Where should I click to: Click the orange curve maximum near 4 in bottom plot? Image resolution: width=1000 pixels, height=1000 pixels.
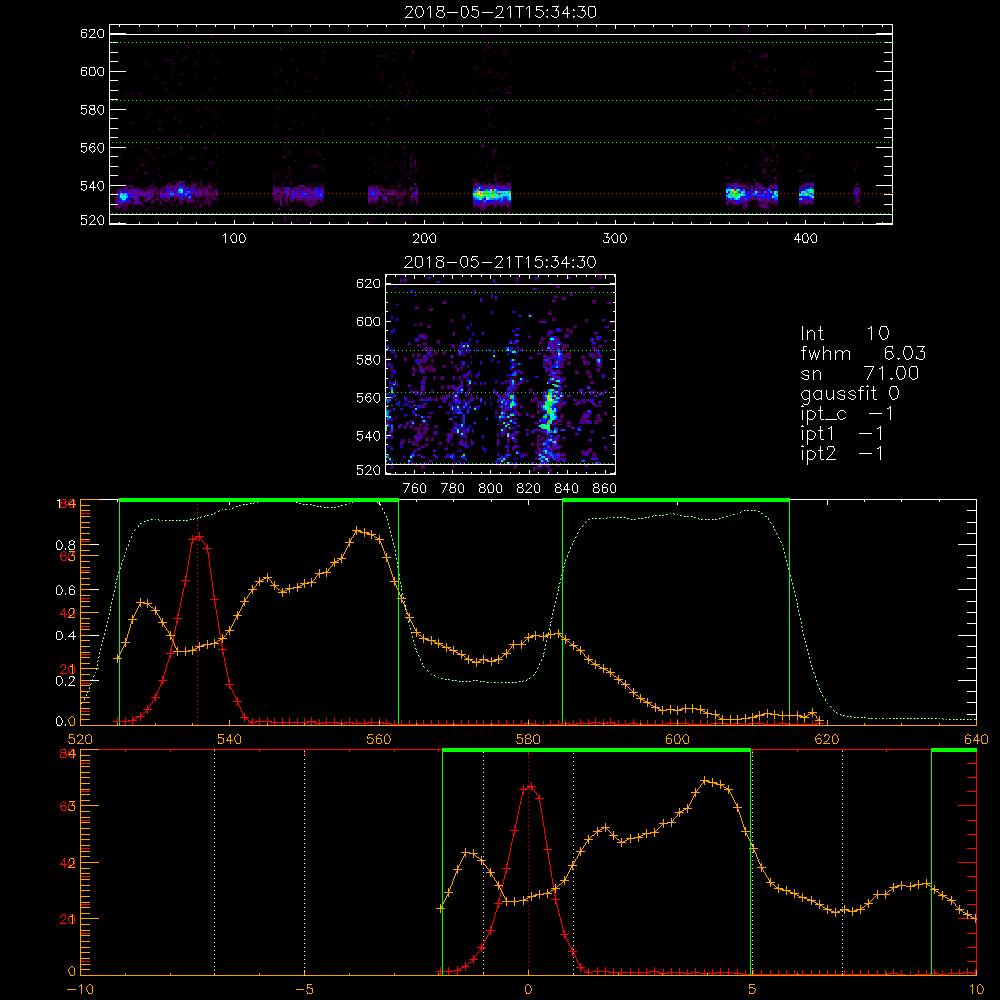click(x=705, y=780)
